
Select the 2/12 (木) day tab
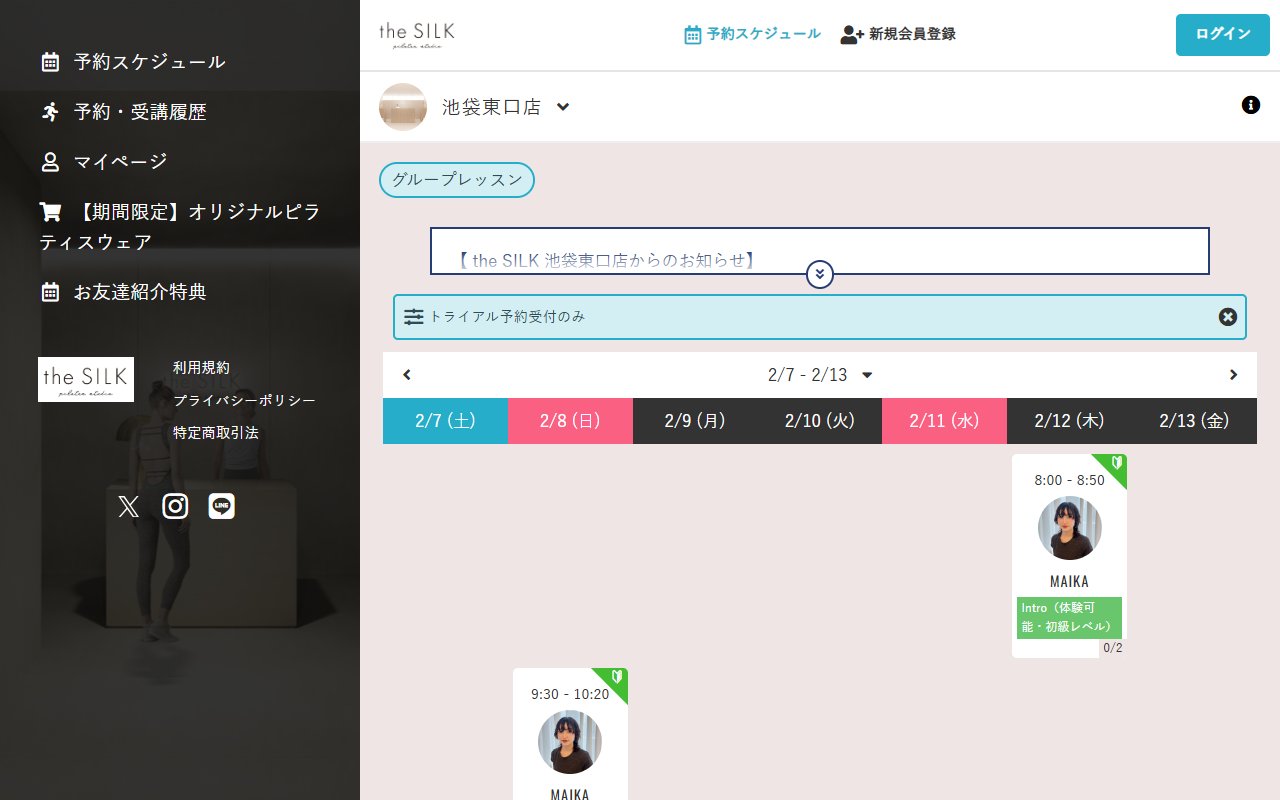click(1069, 421)
